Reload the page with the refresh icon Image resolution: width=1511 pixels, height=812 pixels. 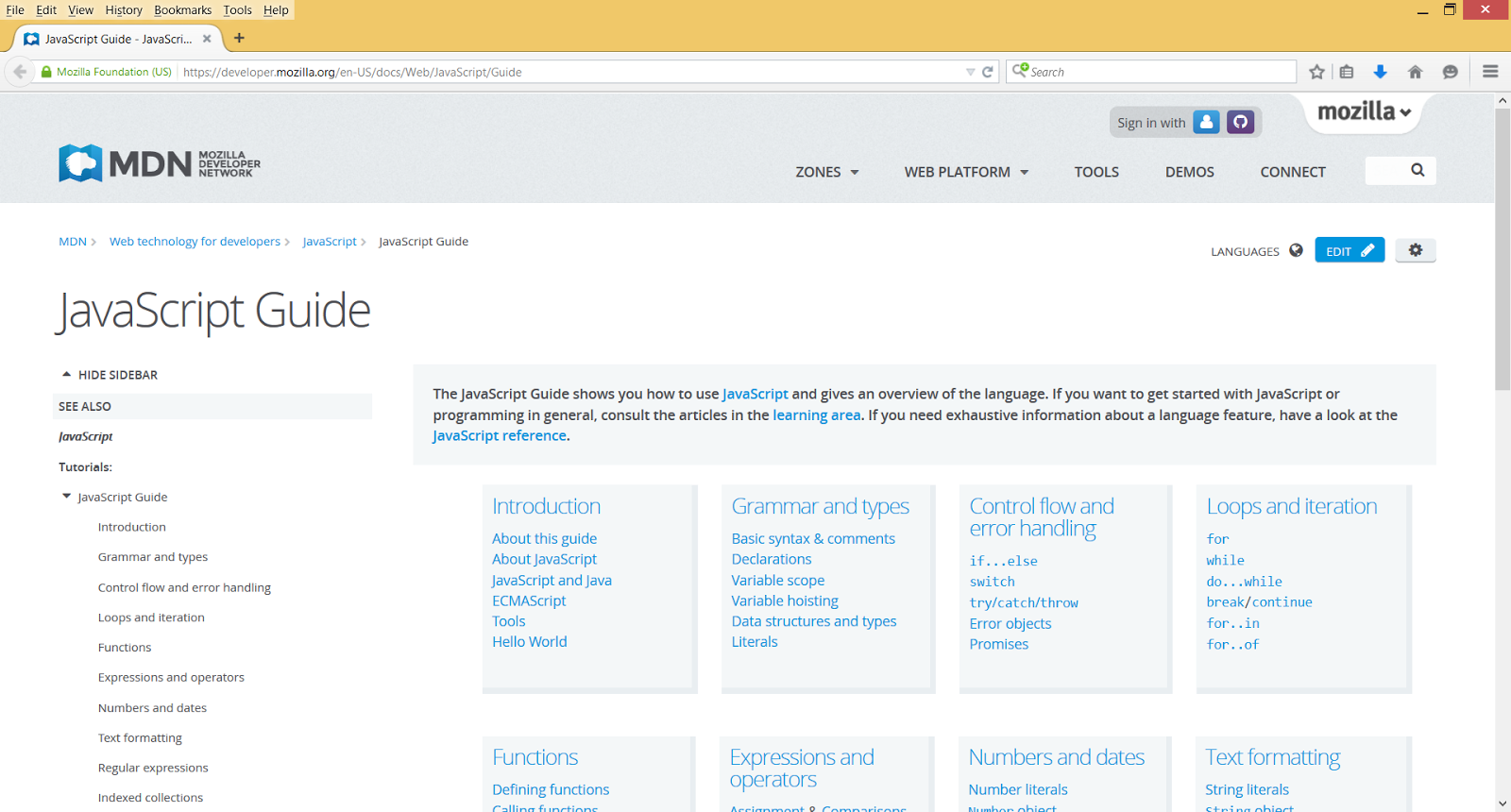click(x=988, y=72)
